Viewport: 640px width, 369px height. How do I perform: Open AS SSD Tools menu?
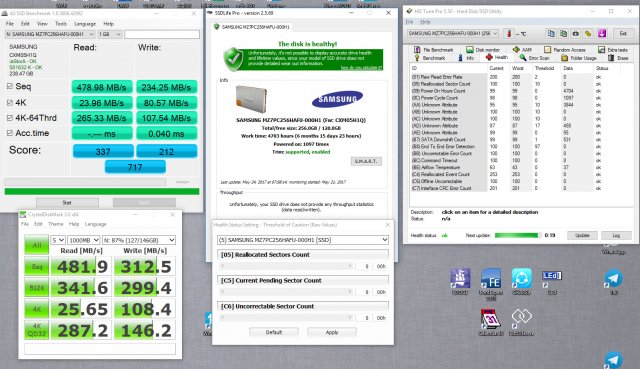pyautogui.click(x=61, y=24)
